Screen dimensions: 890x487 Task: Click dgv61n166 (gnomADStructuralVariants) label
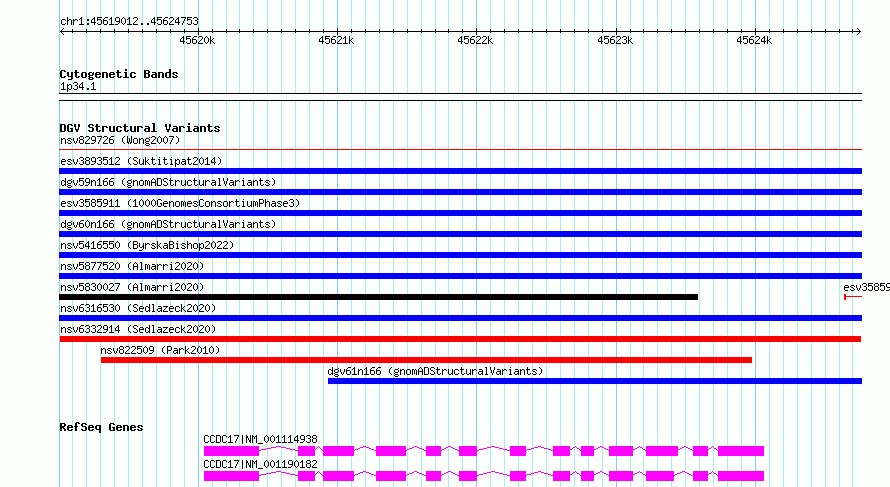(435, 371)
